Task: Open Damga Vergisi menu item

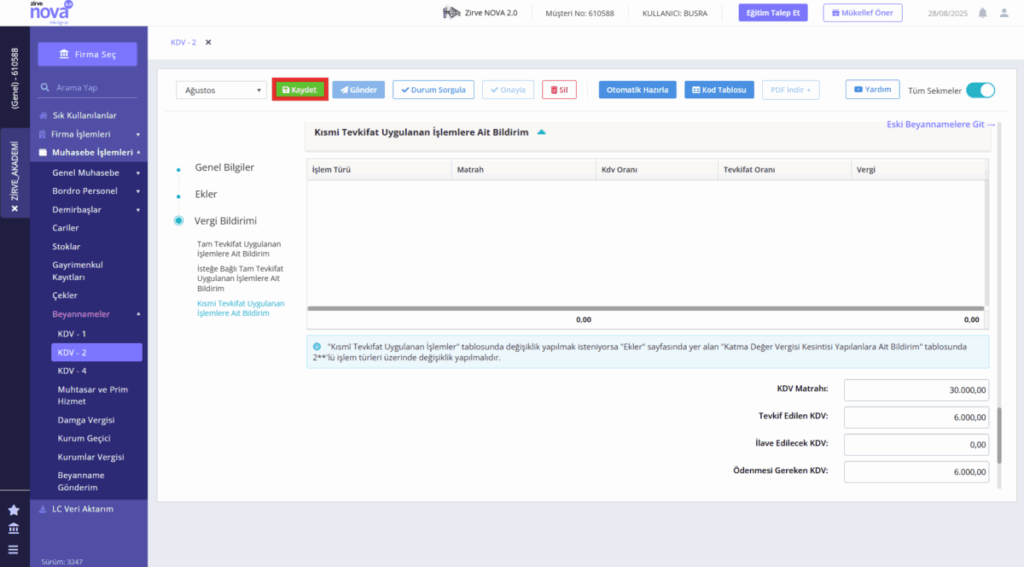Action: click(86, 420)
